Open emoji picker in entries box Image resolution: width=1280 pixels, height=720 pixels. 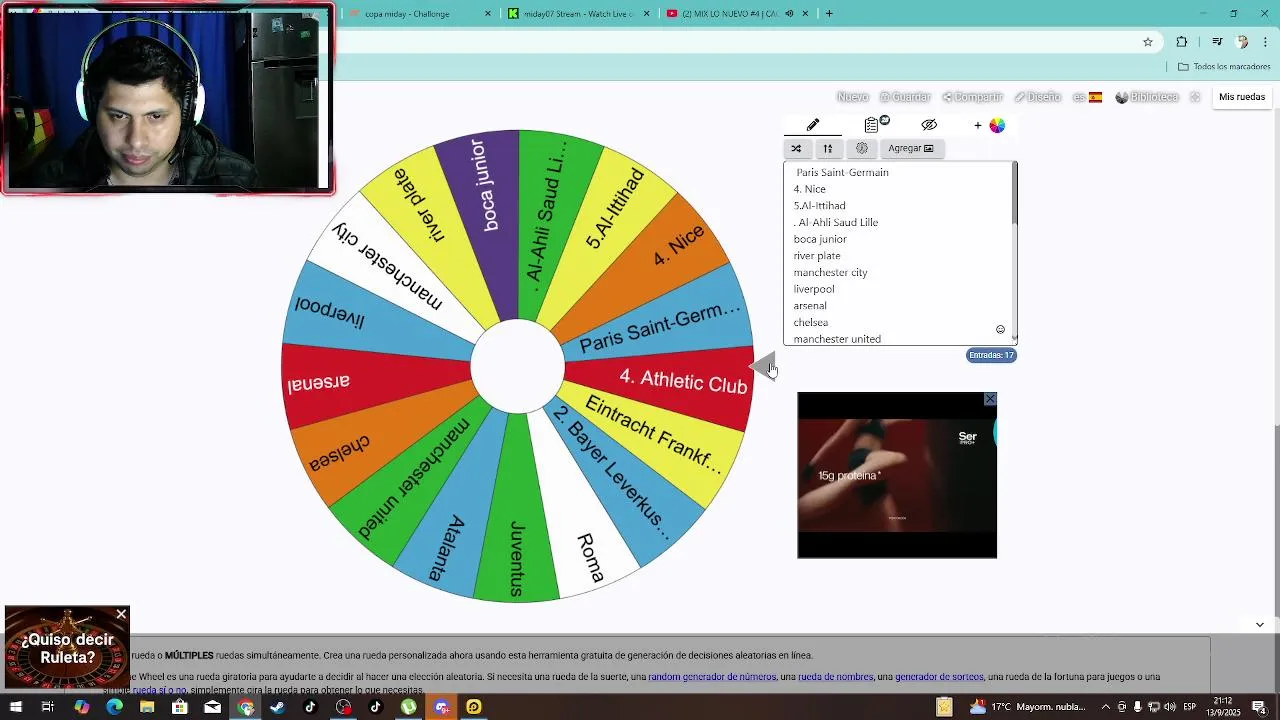tap(1000, 330)
